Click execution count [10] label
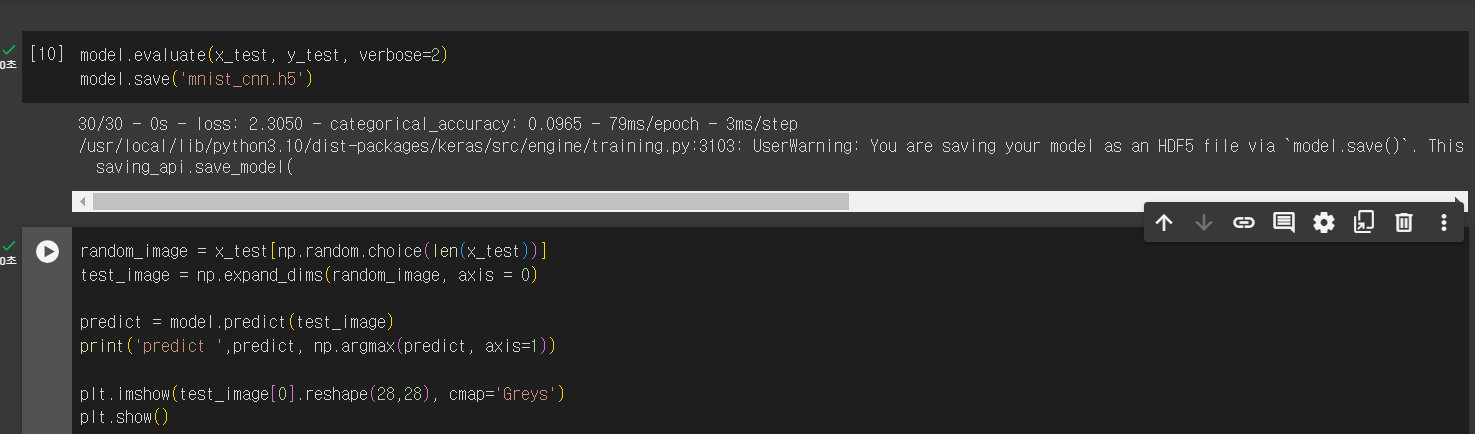This screenshot has height=434, width=1475. tap(47, 54)
